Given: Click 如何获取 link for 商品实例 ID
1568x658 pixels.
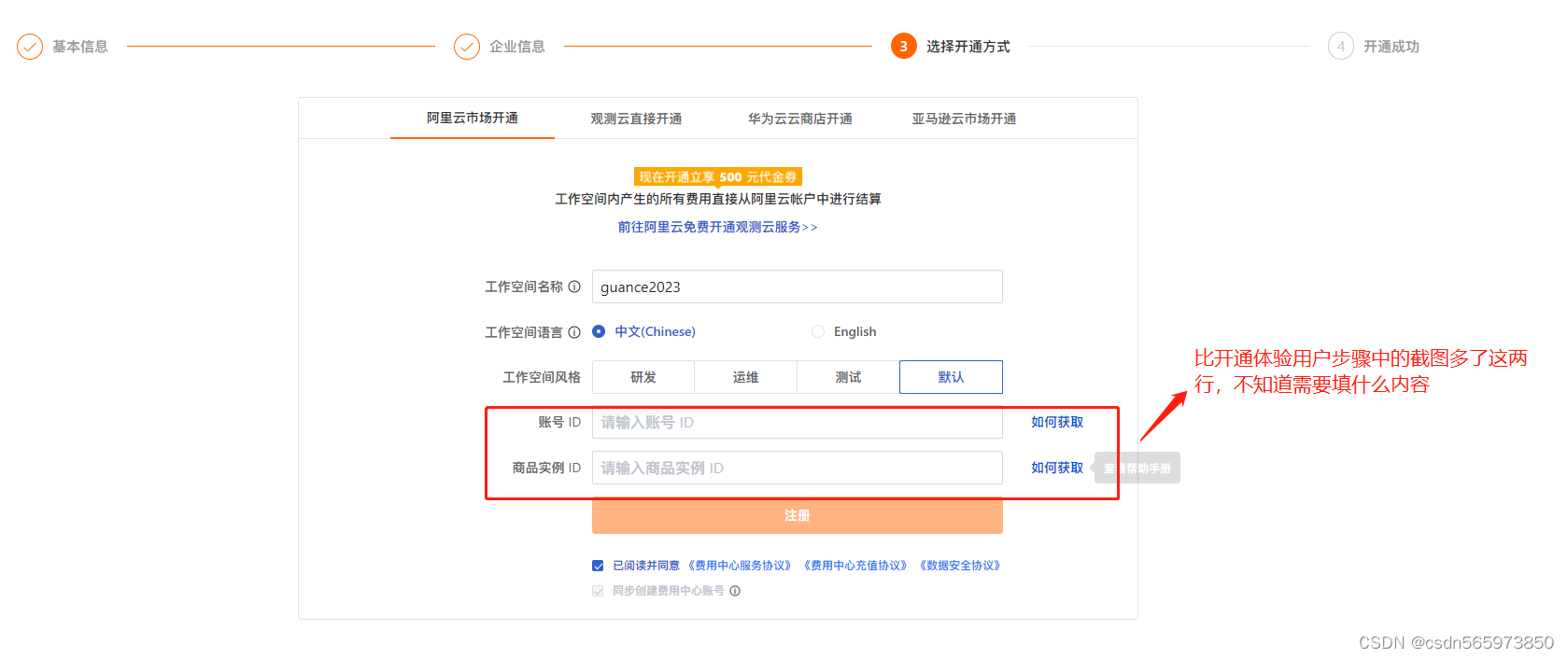Looking at the screenshot, I should (1057, 468).
